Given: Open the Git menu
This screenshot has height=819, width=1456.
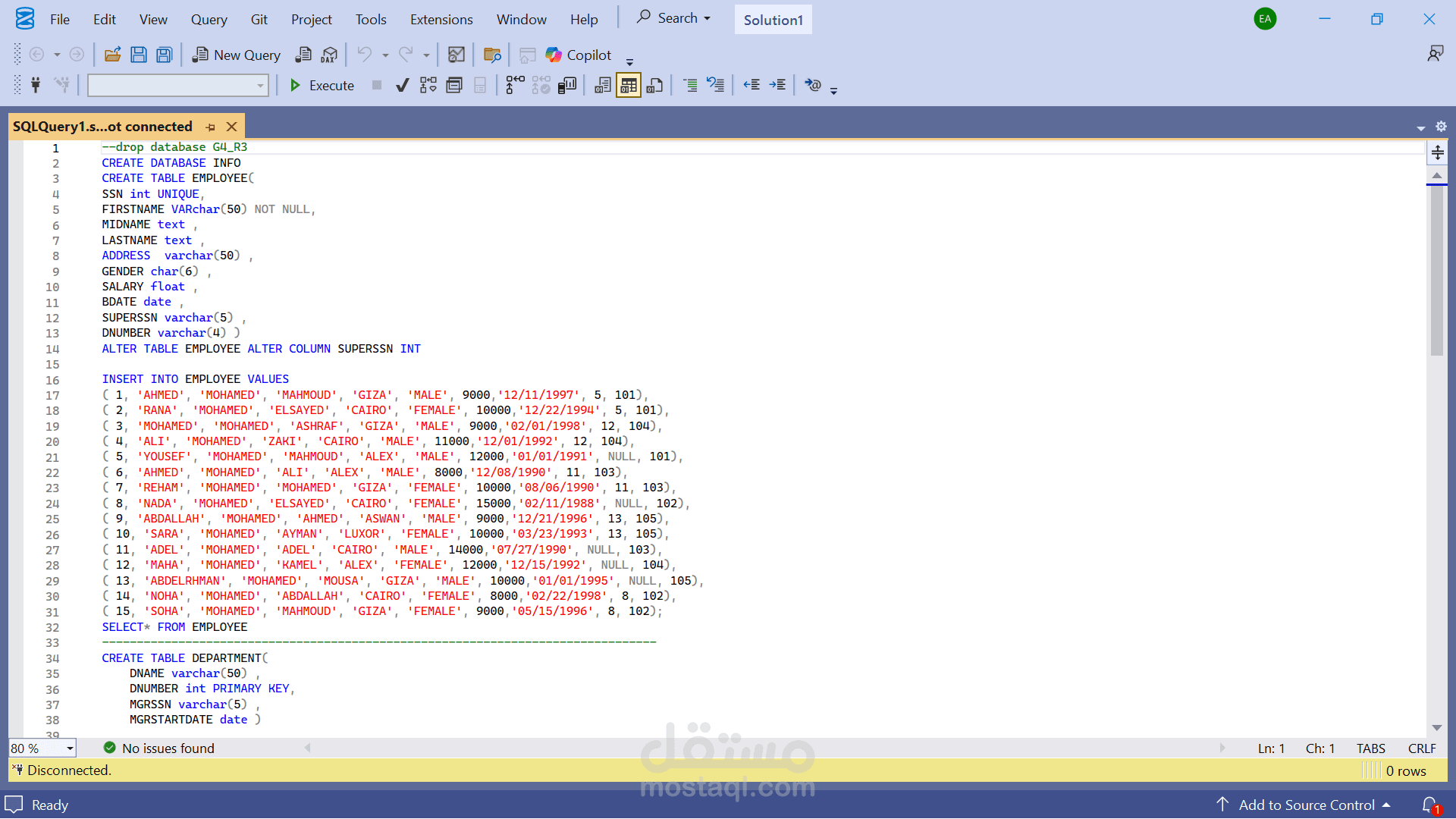Looking at the screenshot, I should coord(259,19).
